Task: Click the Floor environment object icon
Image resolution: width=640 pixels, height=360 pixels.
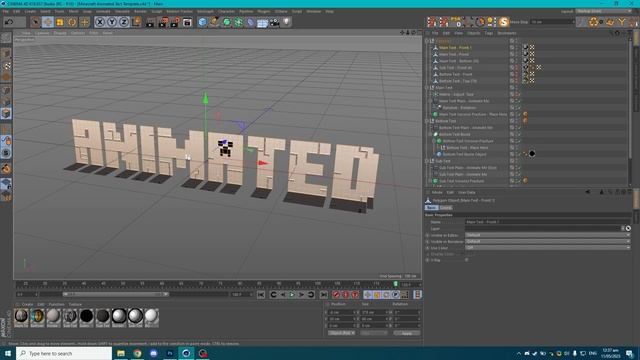Action: 262,22
